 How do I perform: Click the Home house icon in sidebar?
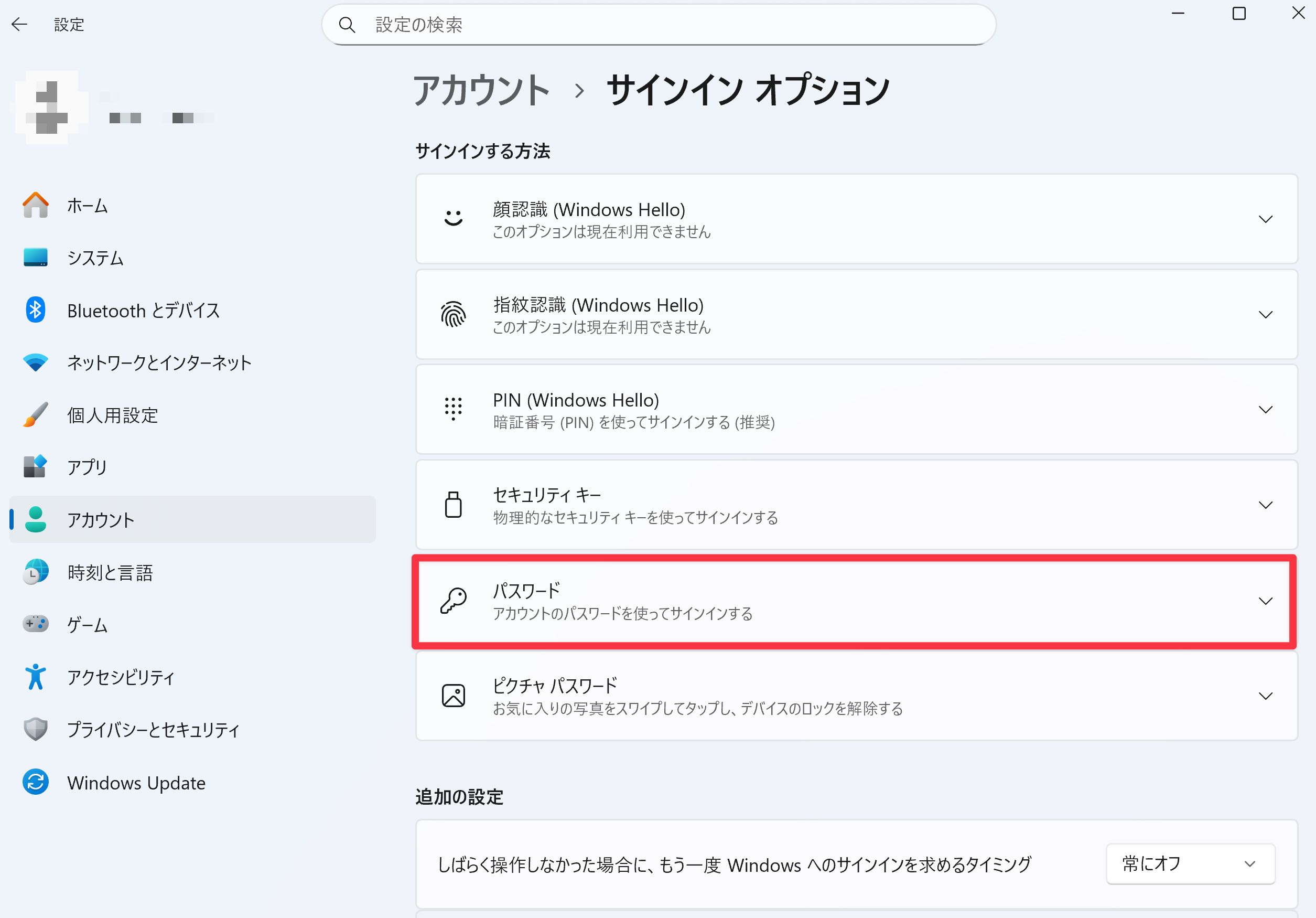pyautogui.click(x=36, y=205)
